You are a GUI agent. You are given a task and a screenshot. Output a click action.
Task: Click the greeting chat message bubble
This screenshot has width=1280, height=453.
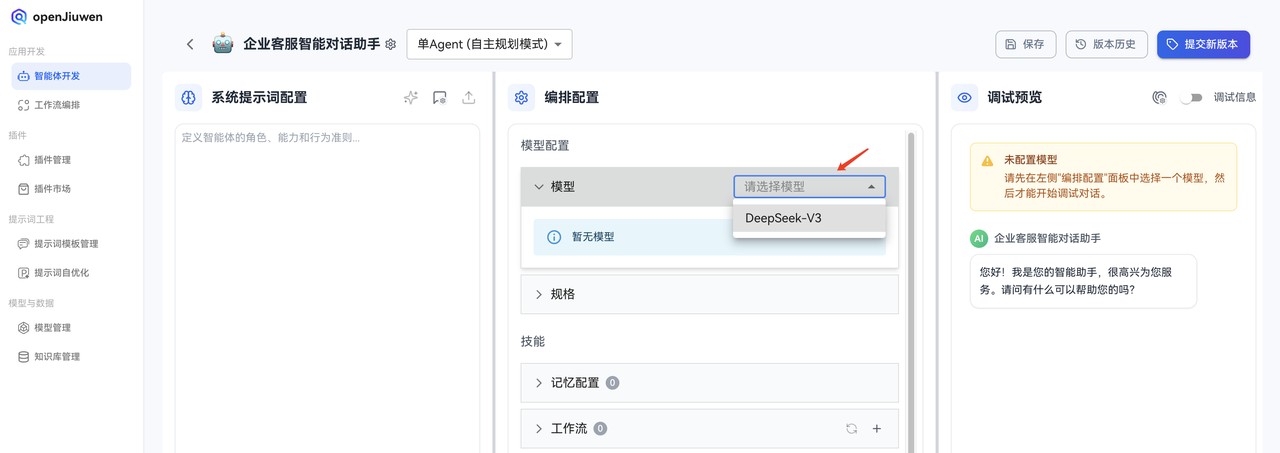coord(1083,281)
